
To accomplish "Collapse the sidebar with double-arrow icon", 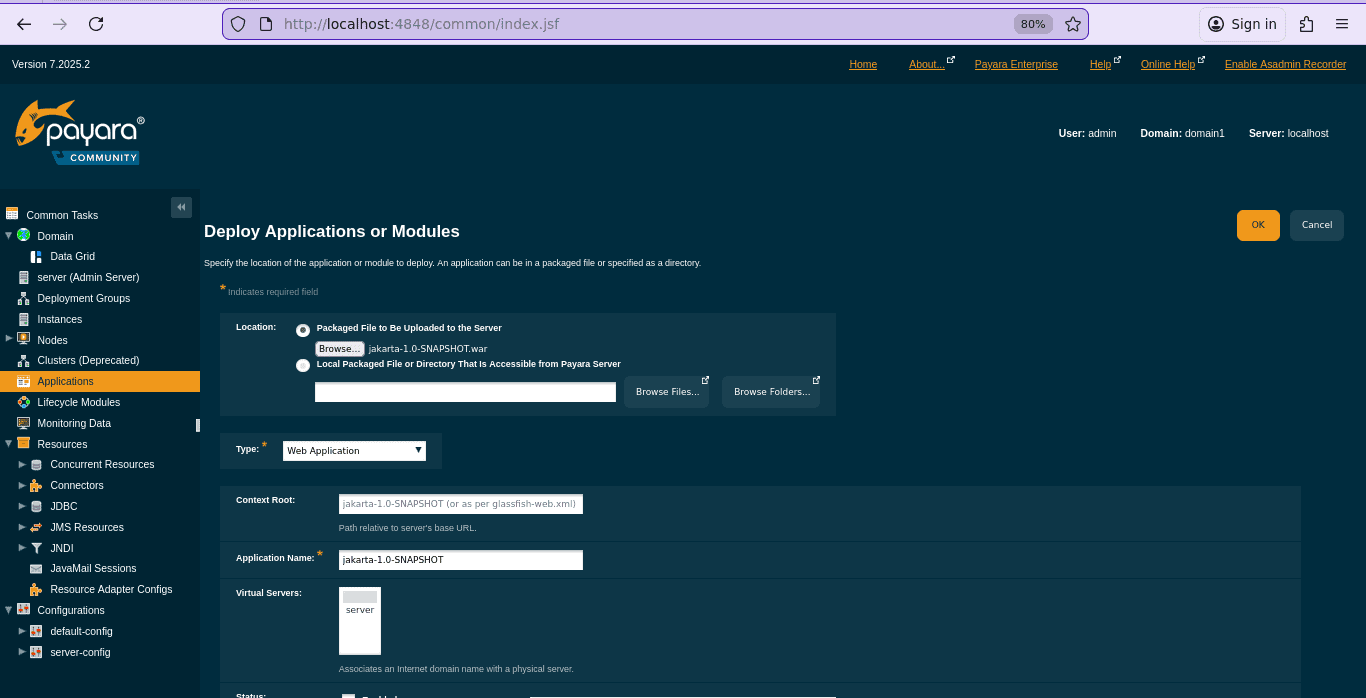I will point(181,207).
